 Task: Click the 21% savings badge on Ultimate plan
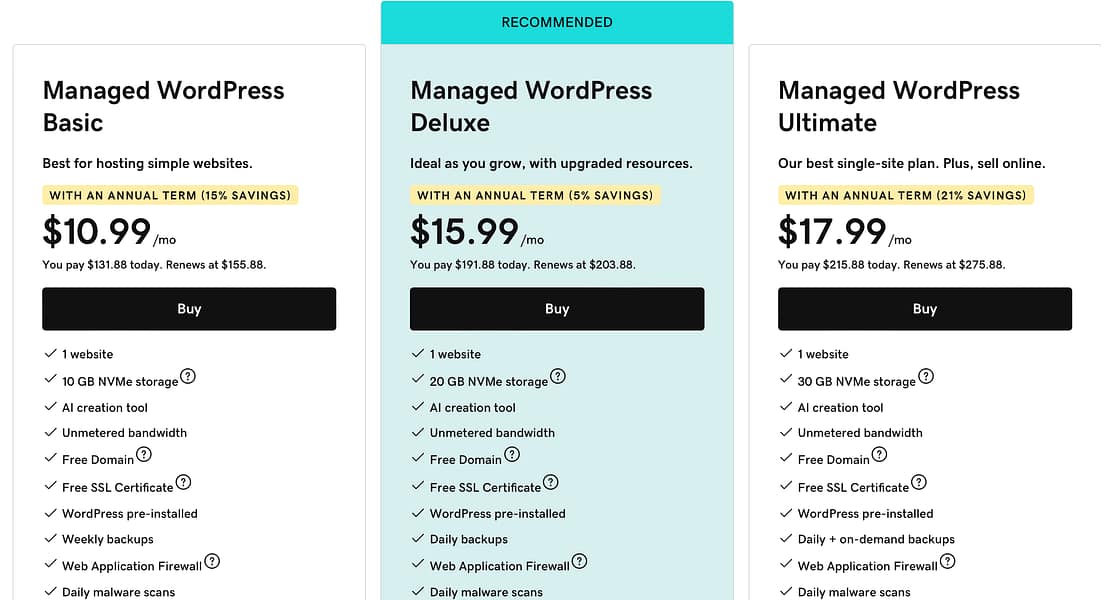tap(906, 195)
